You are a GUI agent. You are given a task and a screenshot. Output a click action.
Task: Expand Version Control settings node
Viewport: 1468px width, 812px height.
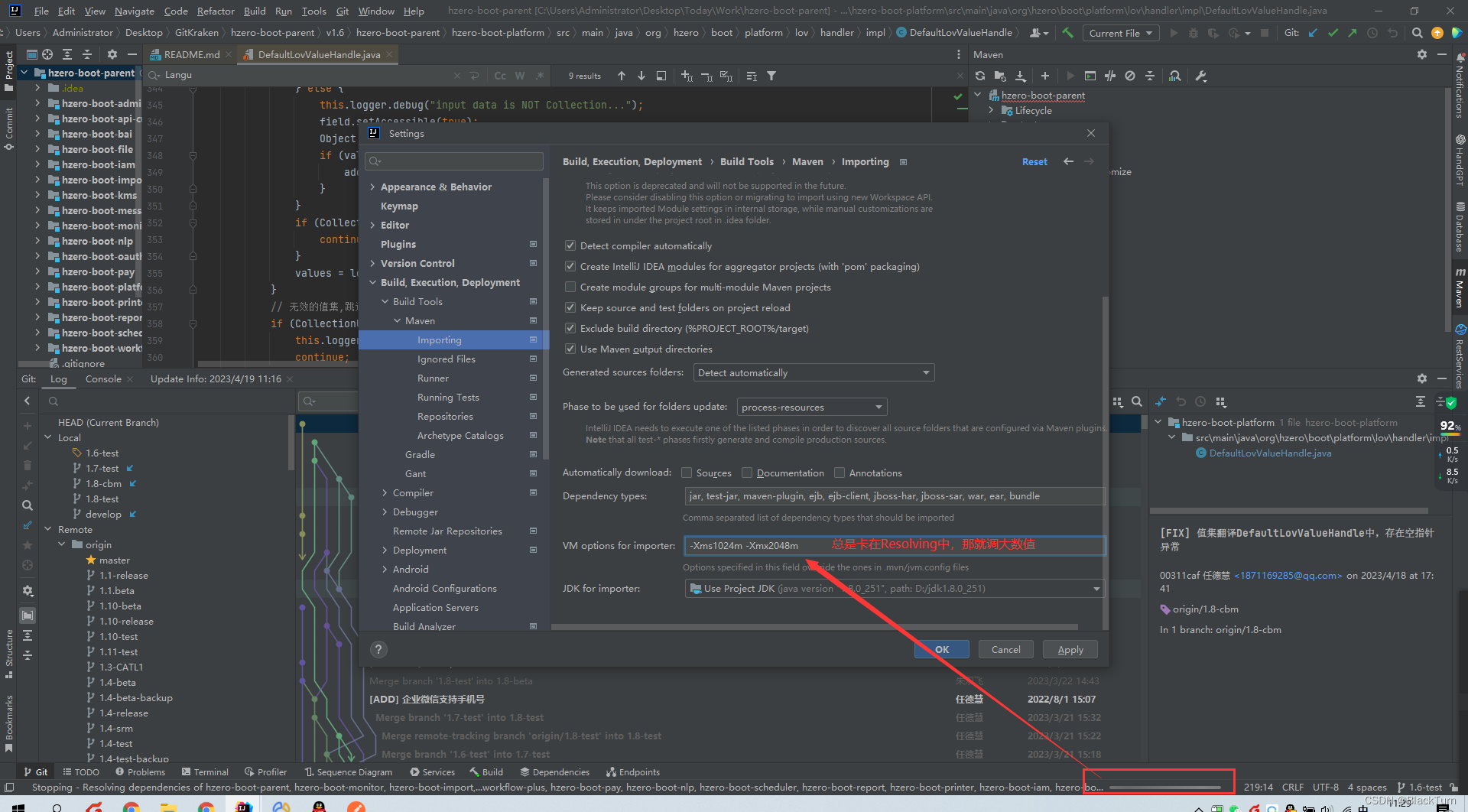[x=372, y=263]
